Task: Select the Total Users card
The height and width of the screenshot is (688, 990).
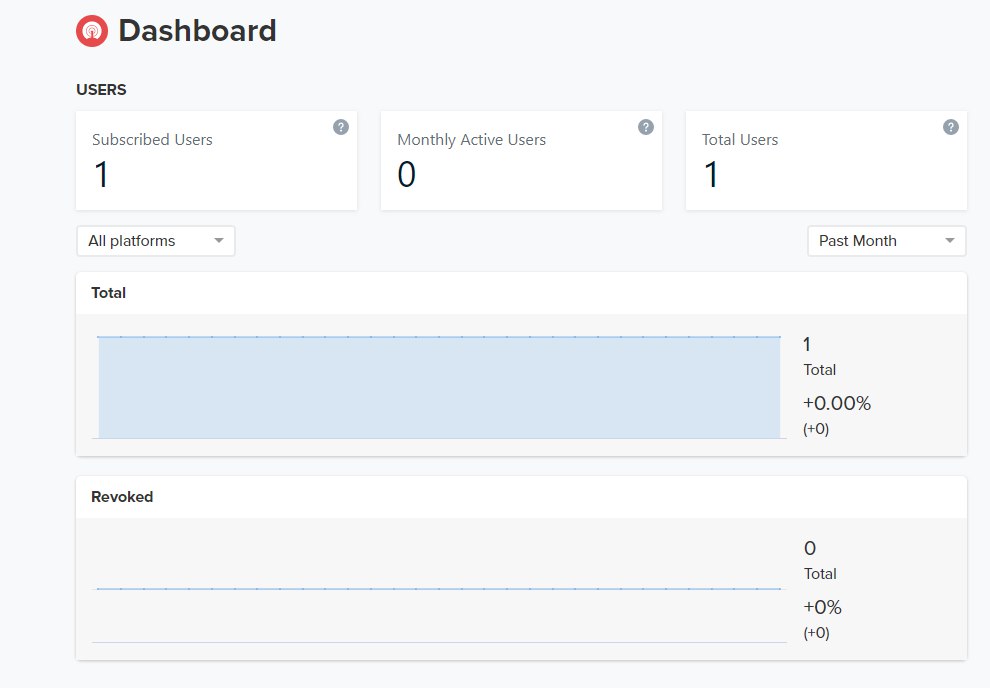Action: 826,160
